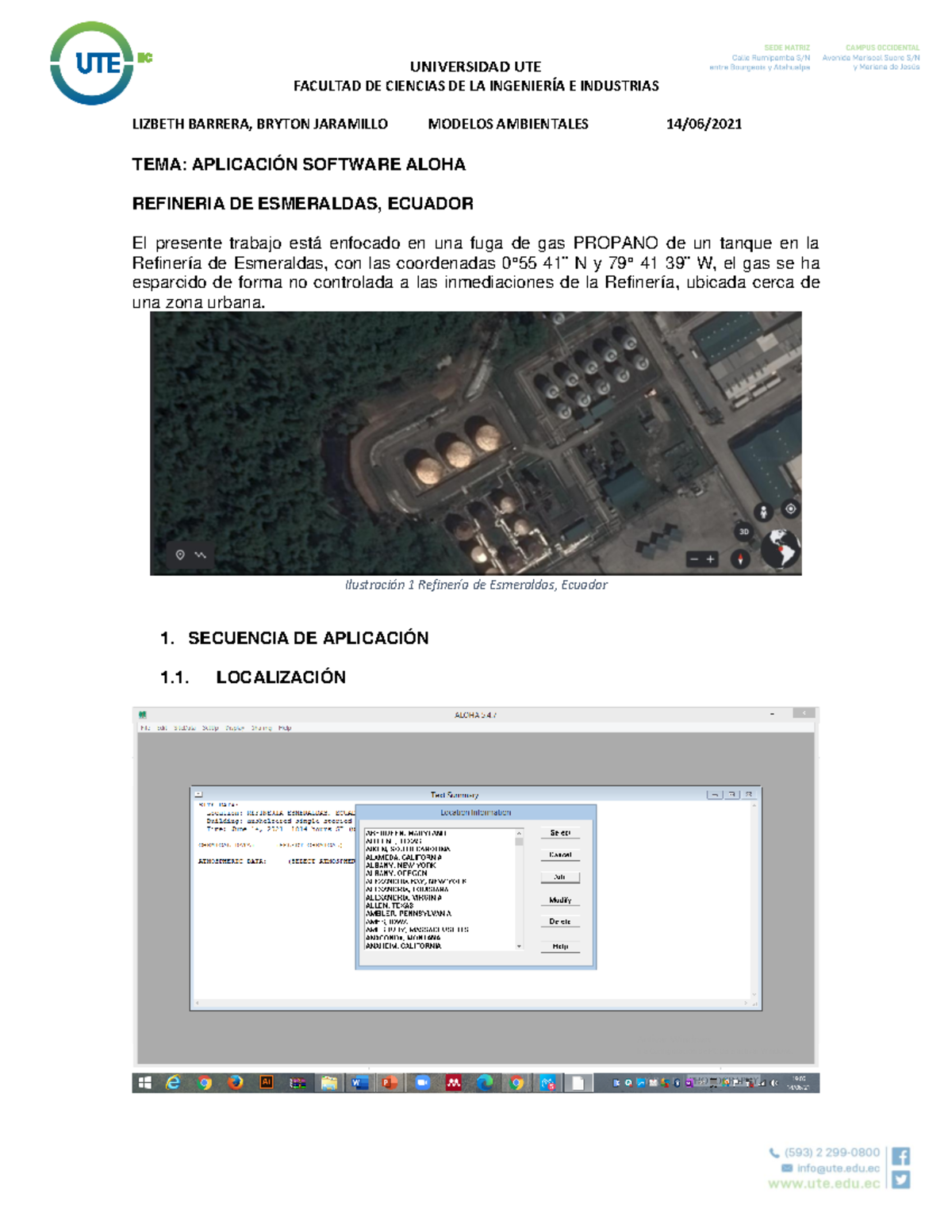Image resolution: width=952 pixels, height=1232 pixels.
Task: Click Cancel in Location Information dialog
Action: pyautogui.click(x=560, y=855)
